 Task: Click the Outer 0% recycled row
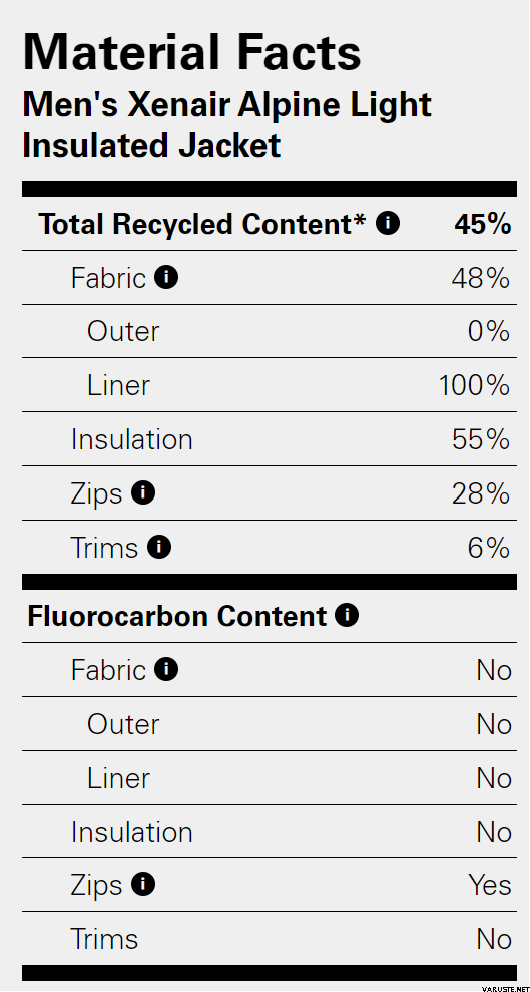point(269,331)
